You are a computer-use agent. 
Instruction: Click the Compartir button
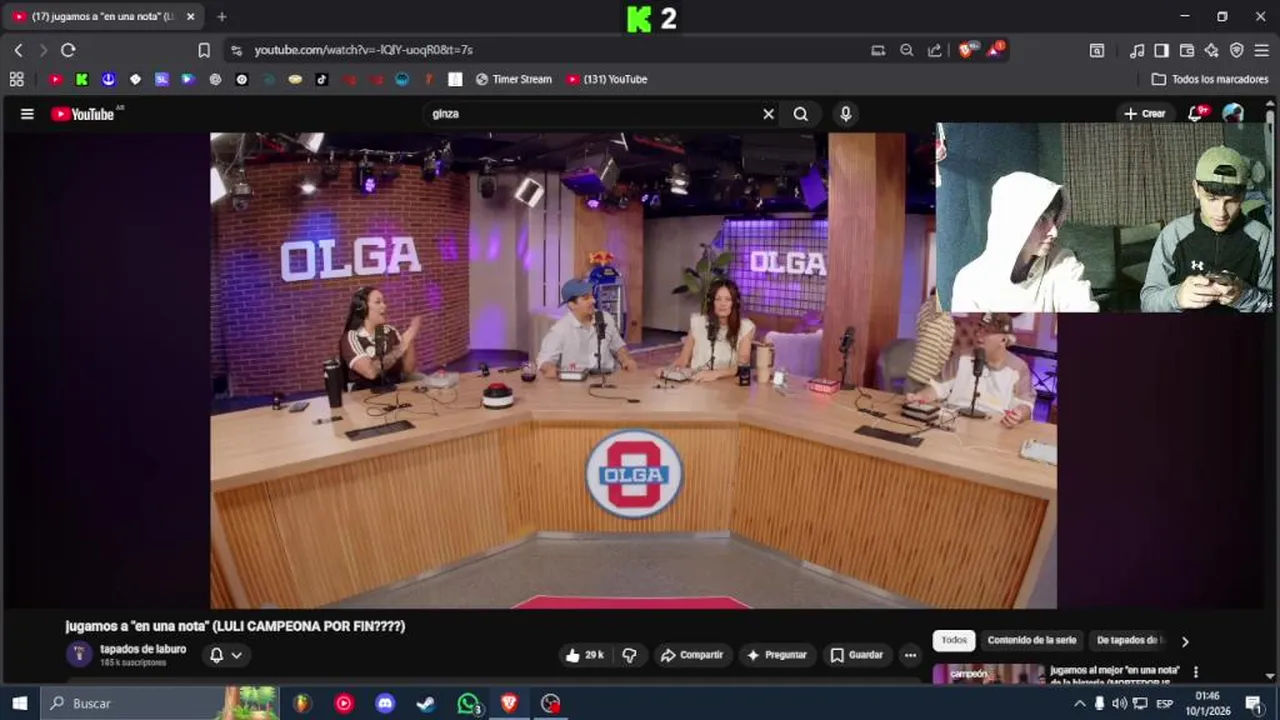pos(692,655)
